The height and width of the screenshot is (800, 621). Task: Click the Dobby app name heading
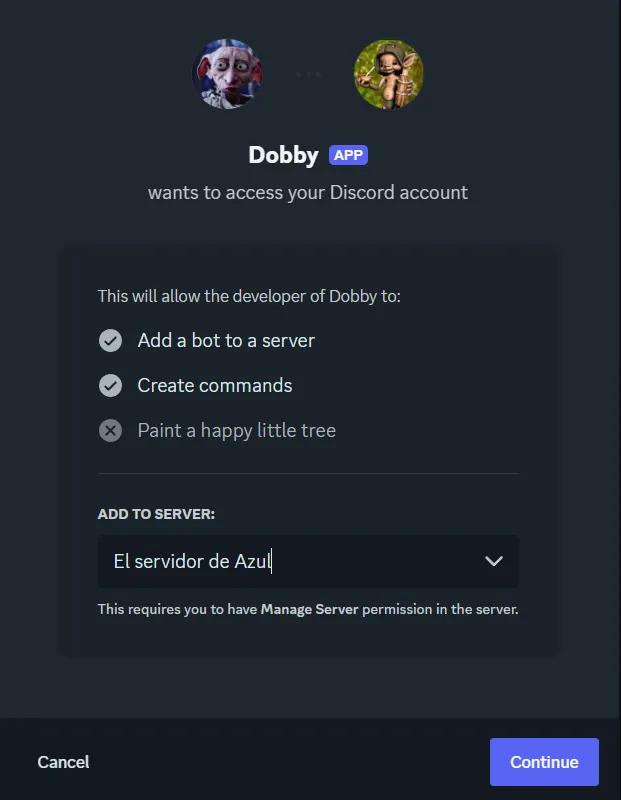(283, 155)
